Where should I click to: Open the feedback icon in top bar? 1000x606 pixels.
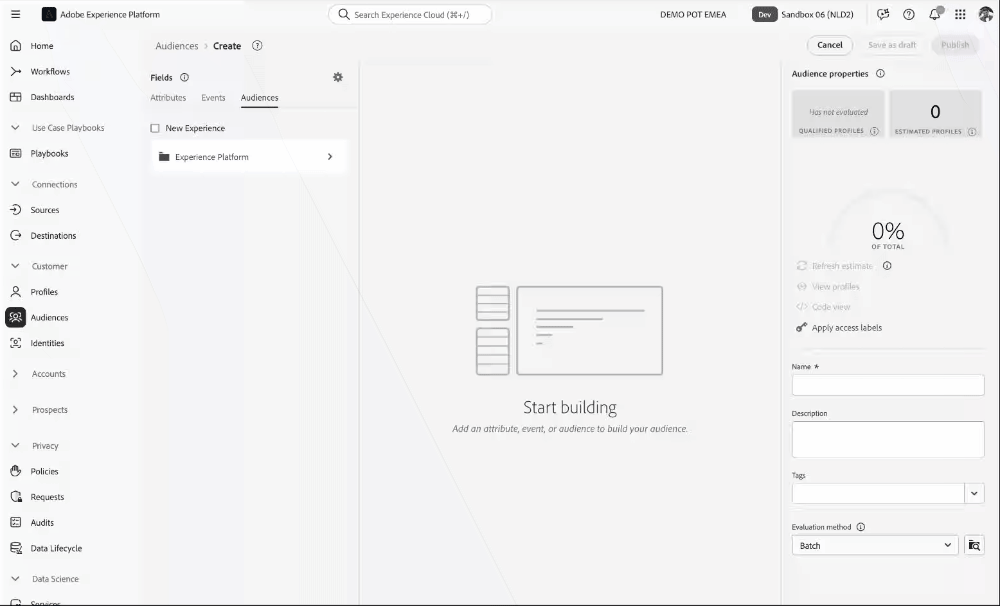[x=883, y=14]
